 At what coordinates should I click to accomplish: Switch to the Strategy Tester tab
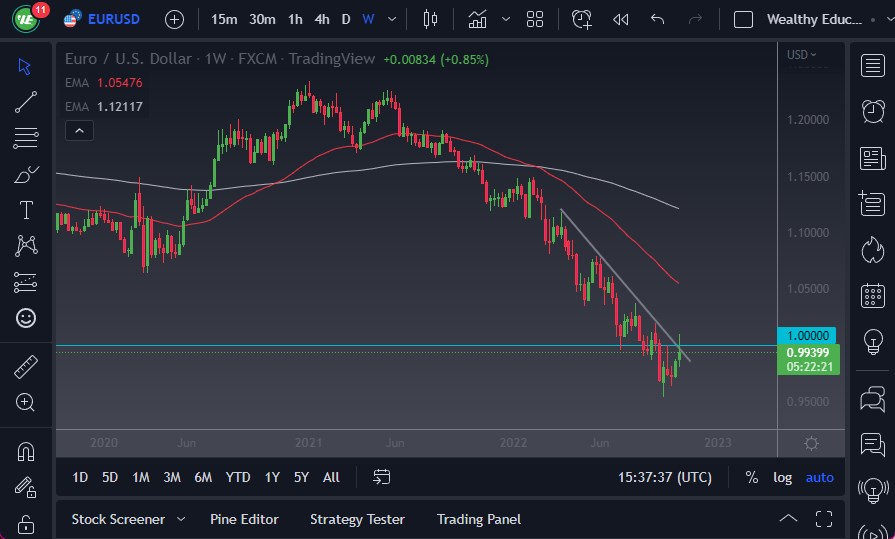[357, 519]
